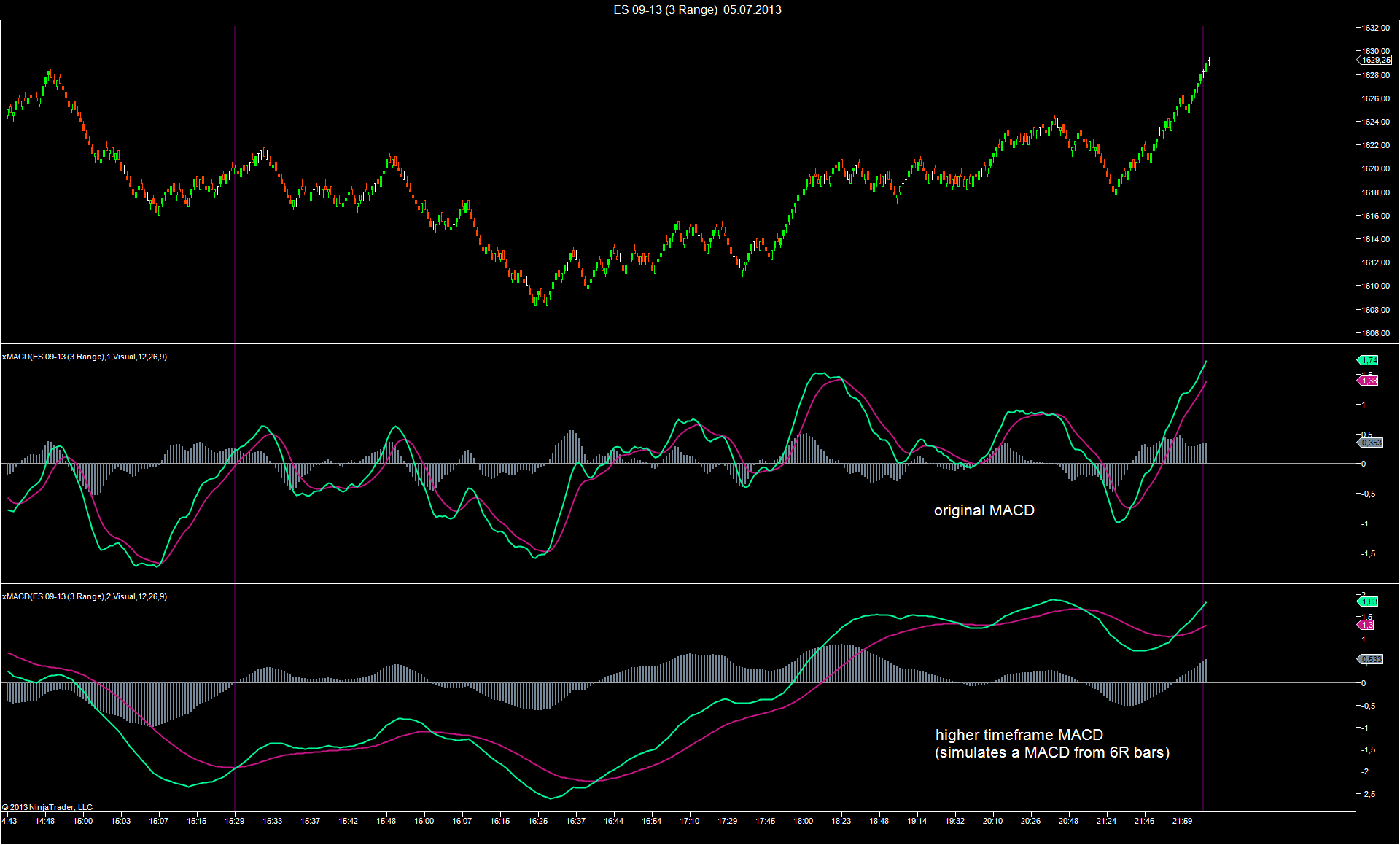Click the 'original MACD' text annotation

(x=984, y=510)
